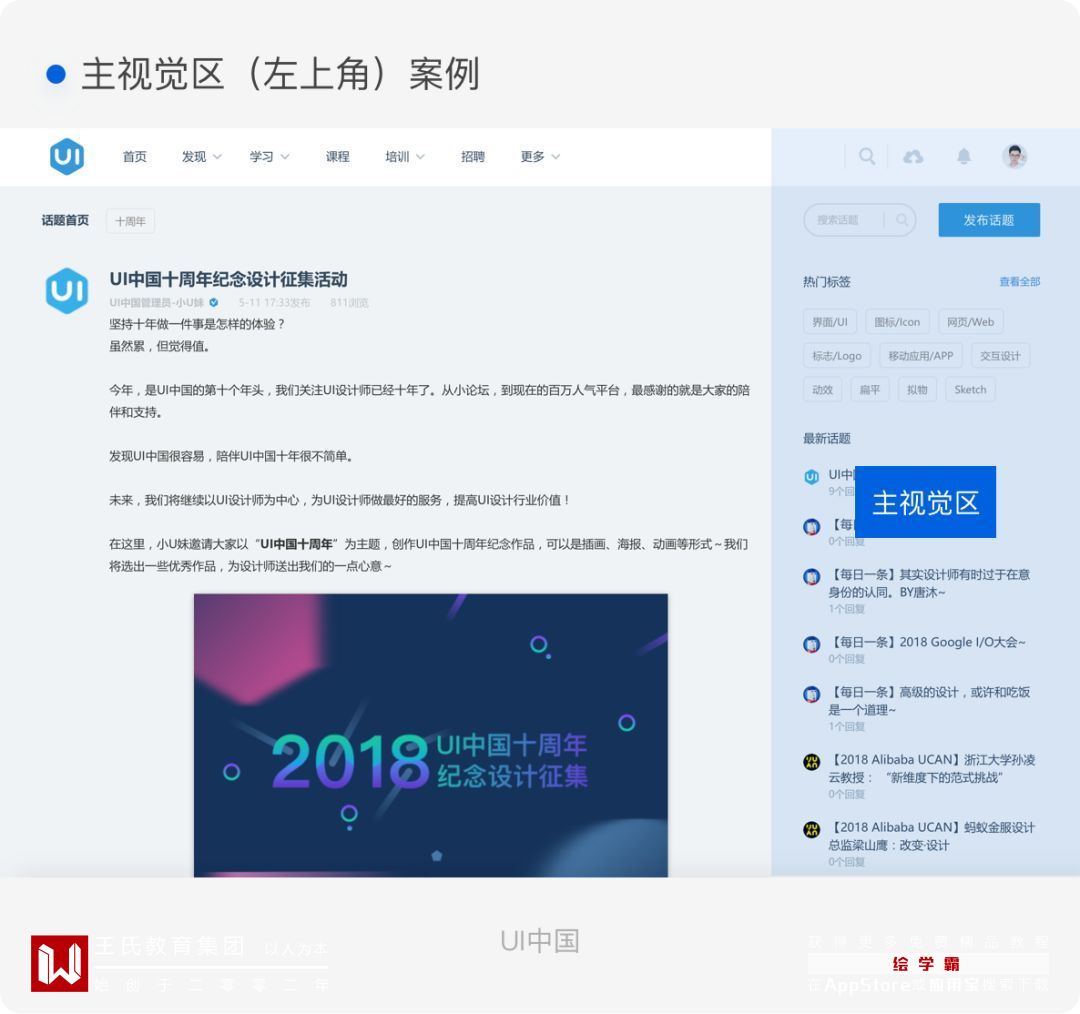This screenshot has width=1080, height=1014.
Task: Click avatar beside 高级的设计 topic
Action: [811, 694]
